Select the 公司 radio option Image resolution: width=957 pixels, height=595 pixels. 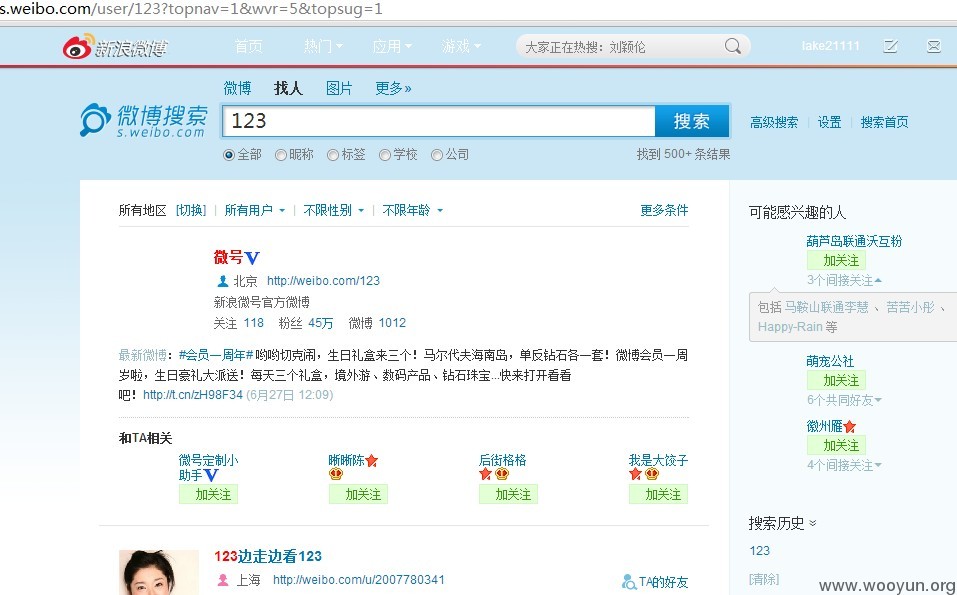tap(436, 155)
